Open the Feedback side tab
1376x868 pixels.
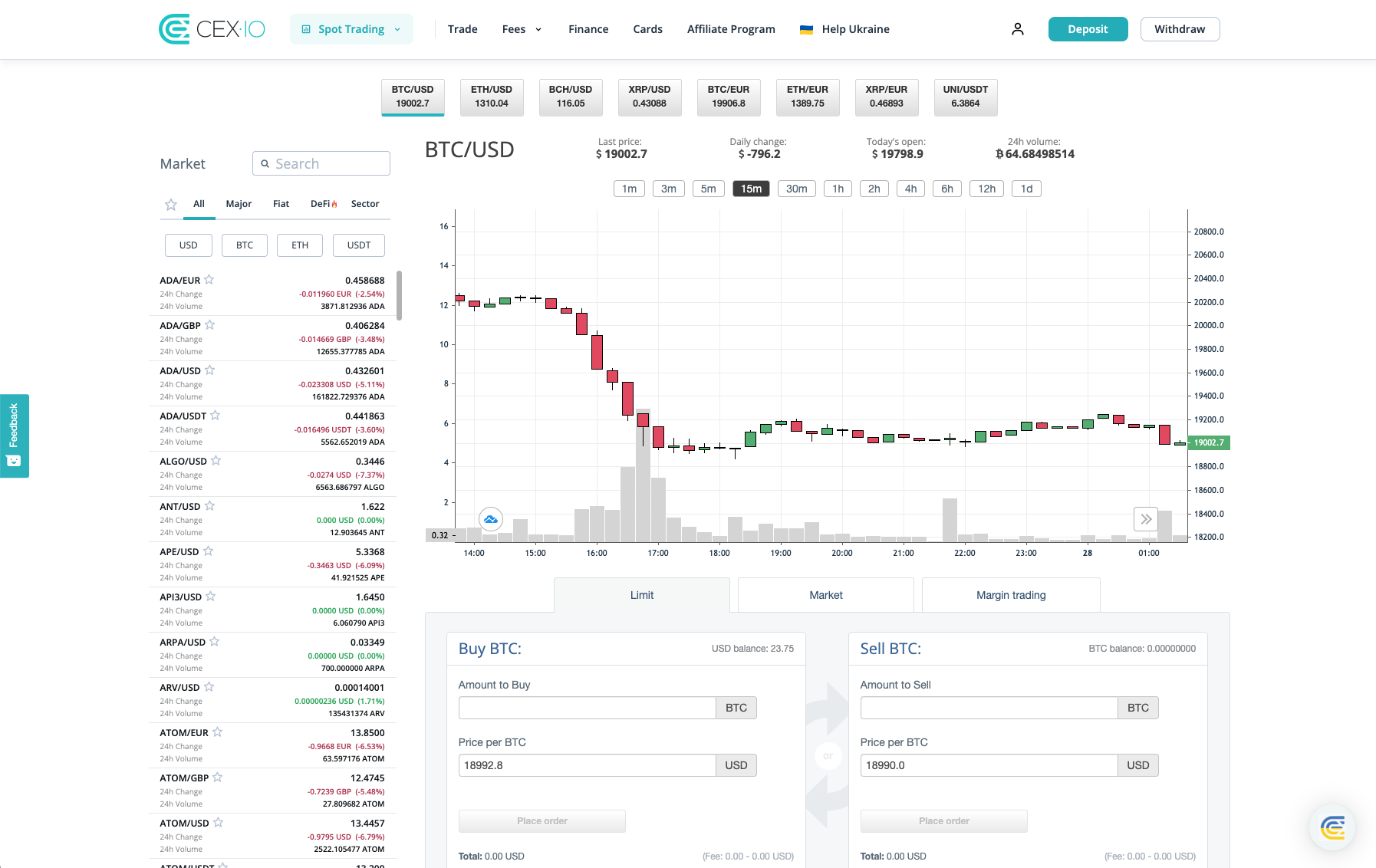[x=14, y=436]
